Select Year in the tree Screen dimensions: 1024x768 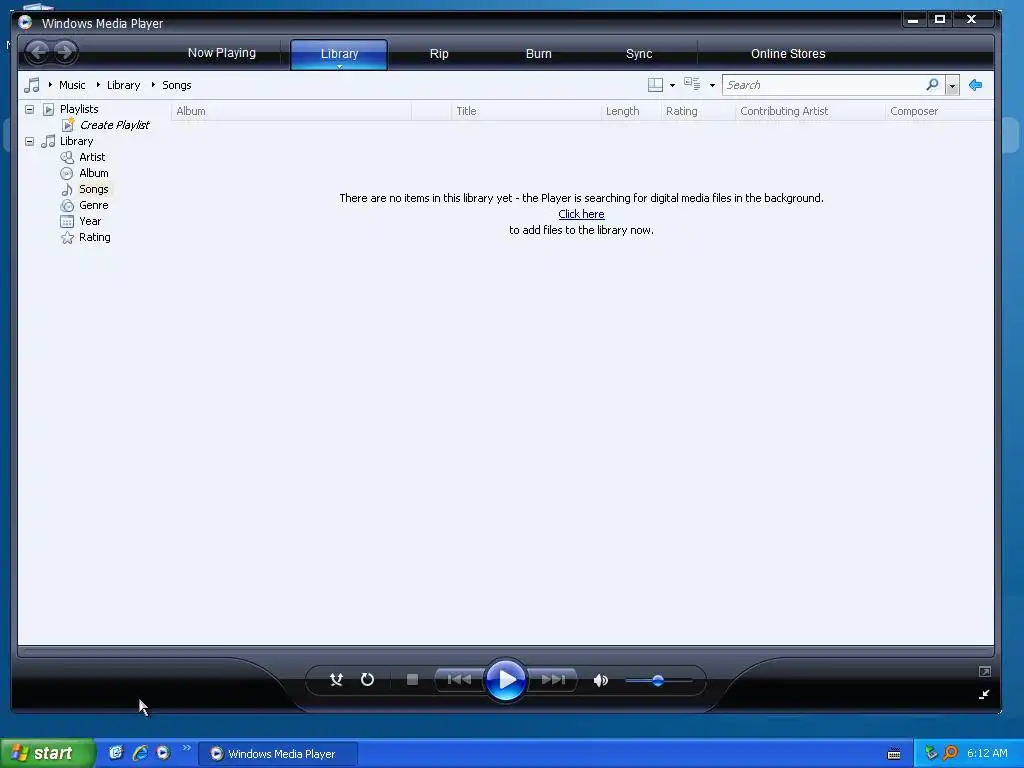coord(90,221)
